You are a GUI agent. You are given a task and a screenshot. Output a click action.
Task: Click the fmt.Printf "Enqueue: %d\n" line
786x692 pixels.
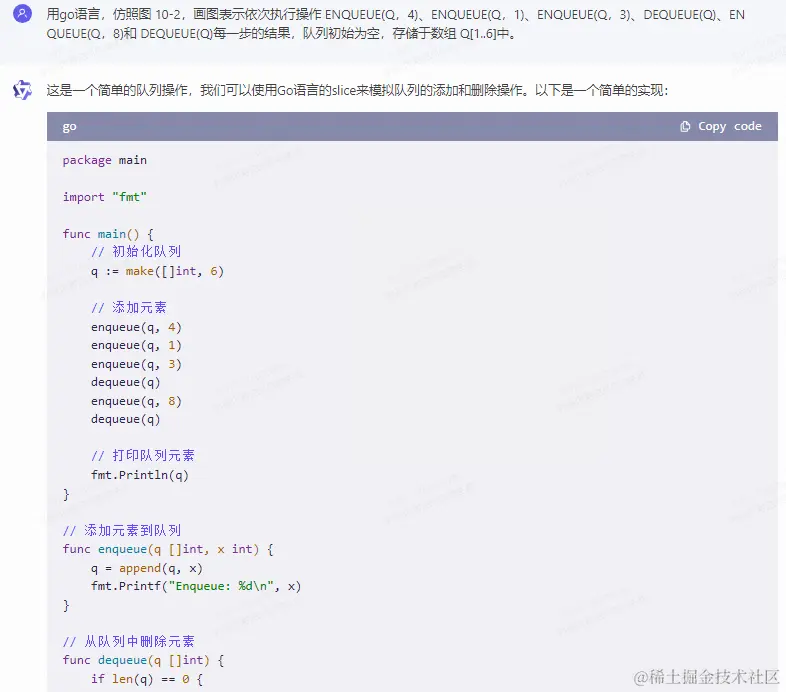[x=196, y=586]
